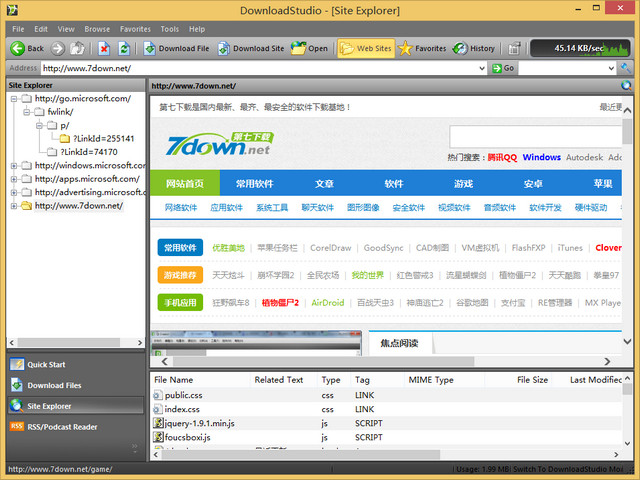640x480 pixels.
Task: Open the address bar URL dropdown
Action: (483, 68)
